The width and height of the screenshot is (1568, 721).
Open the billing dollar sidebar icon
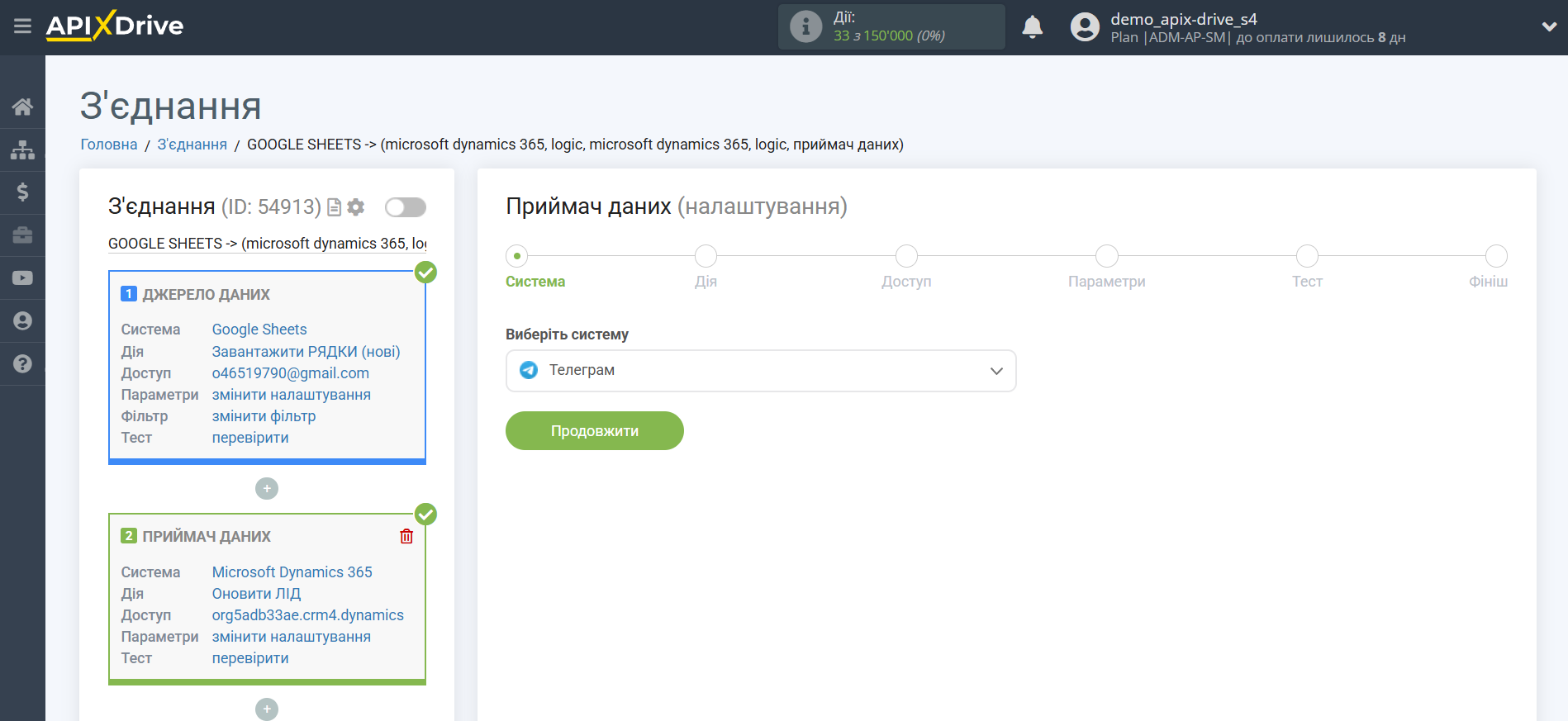click(x=22, y=192)
